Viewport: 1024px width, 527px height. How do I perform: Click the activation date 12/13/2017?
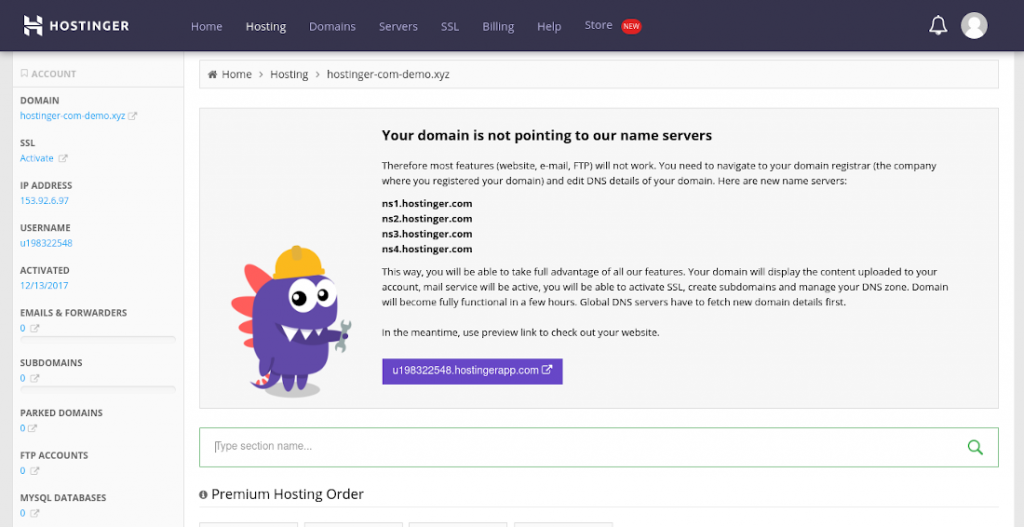[44, 285]
